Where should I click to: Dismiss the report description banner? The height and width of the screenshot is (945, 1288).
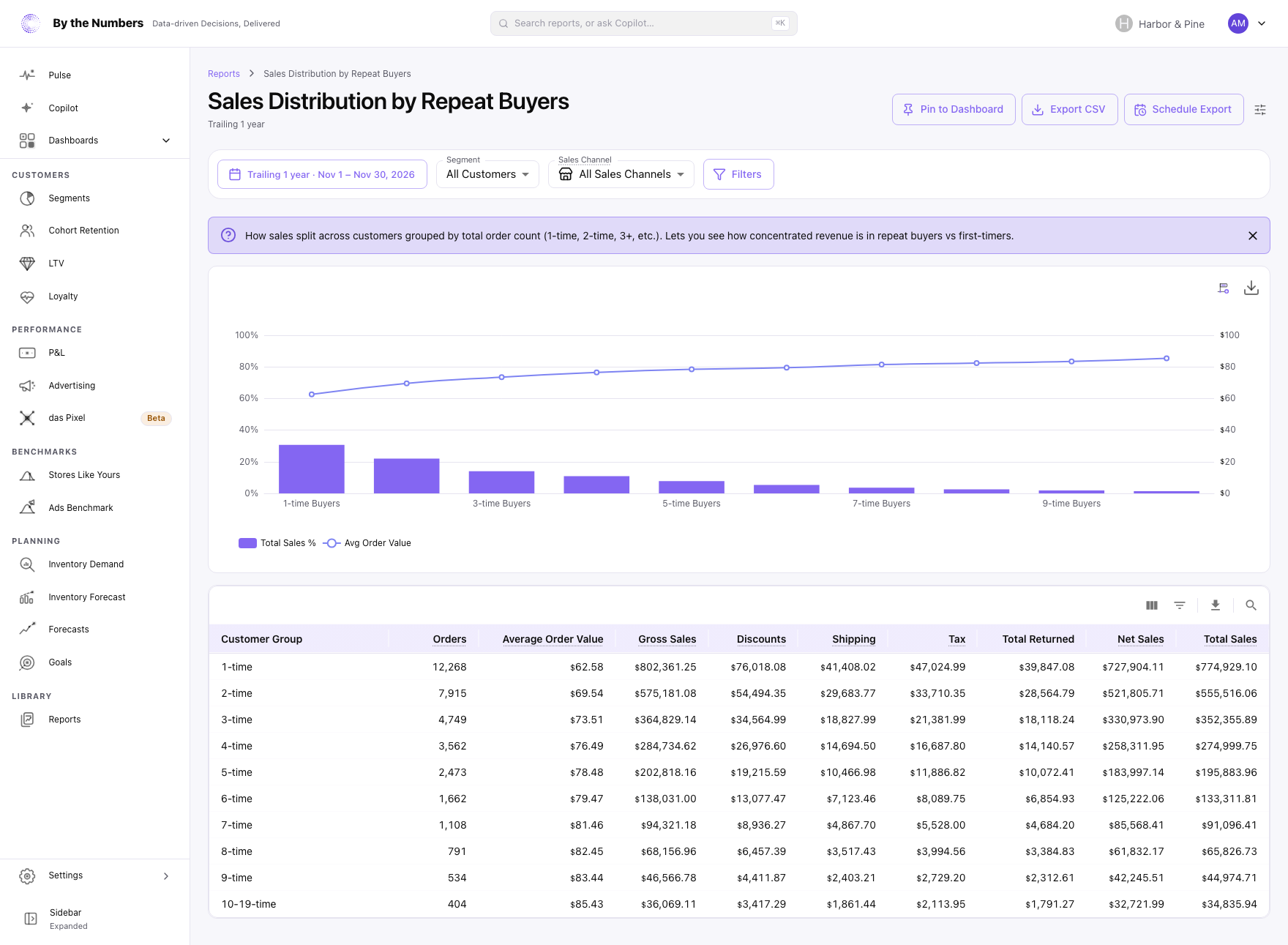pyautogui.click(x=1253, y=236)
